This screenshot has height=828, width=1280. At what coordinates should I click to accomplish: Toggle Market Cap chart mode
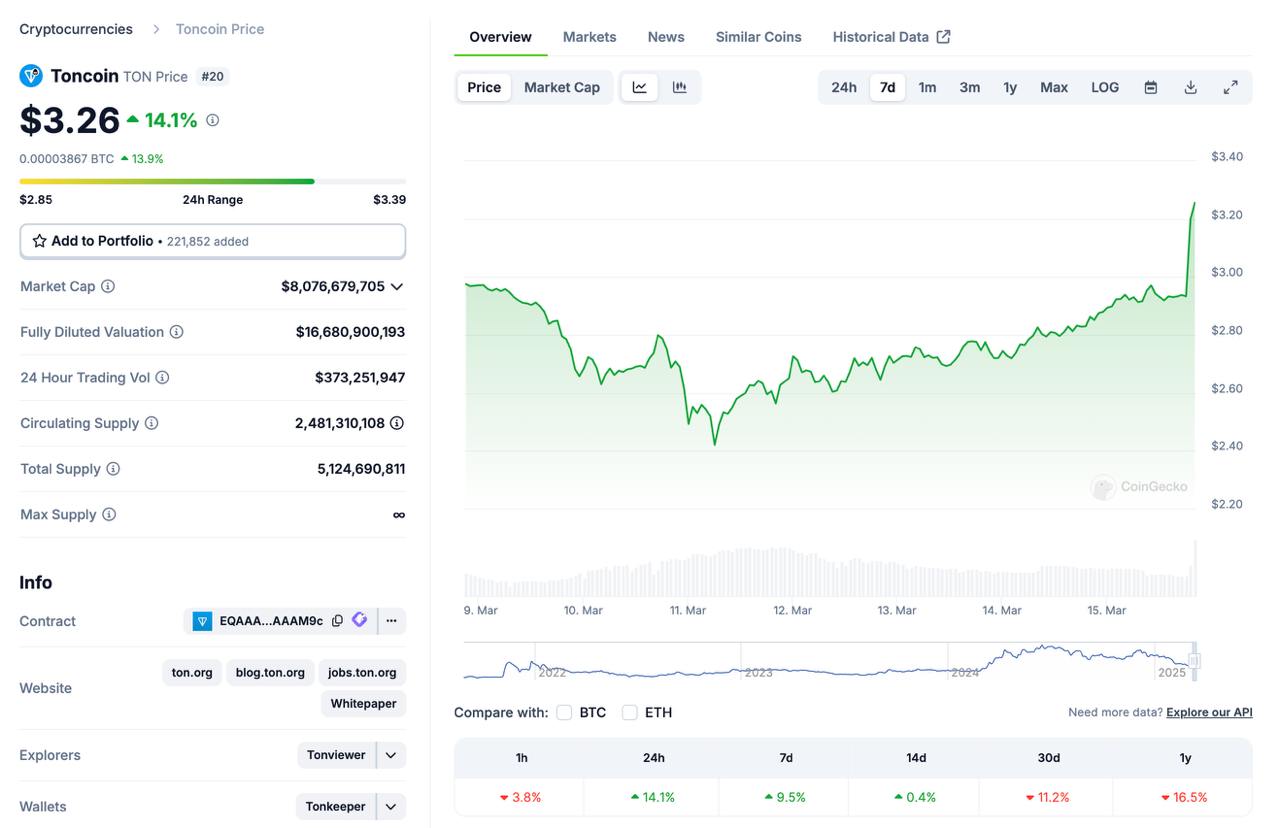[x=562, y=87]
